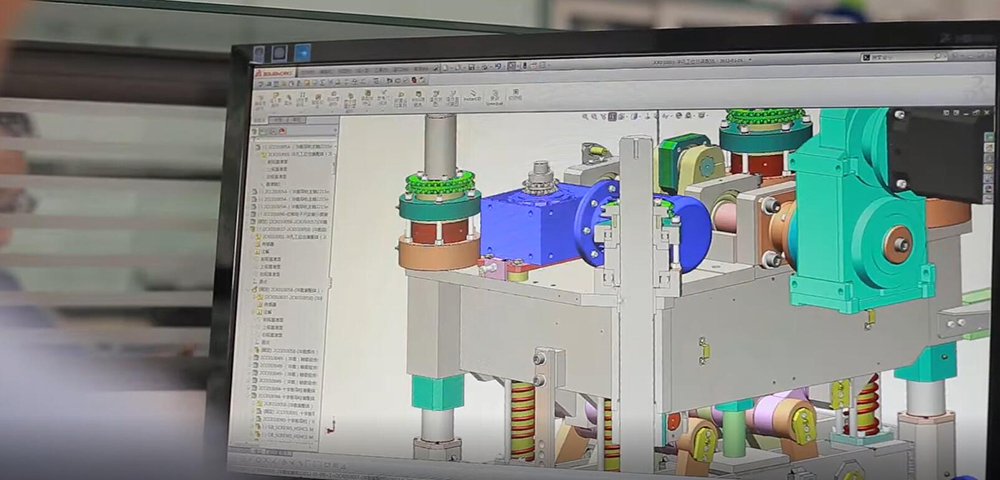
Task: Click the Bill of Materials tool
Action: click(418, 99)
